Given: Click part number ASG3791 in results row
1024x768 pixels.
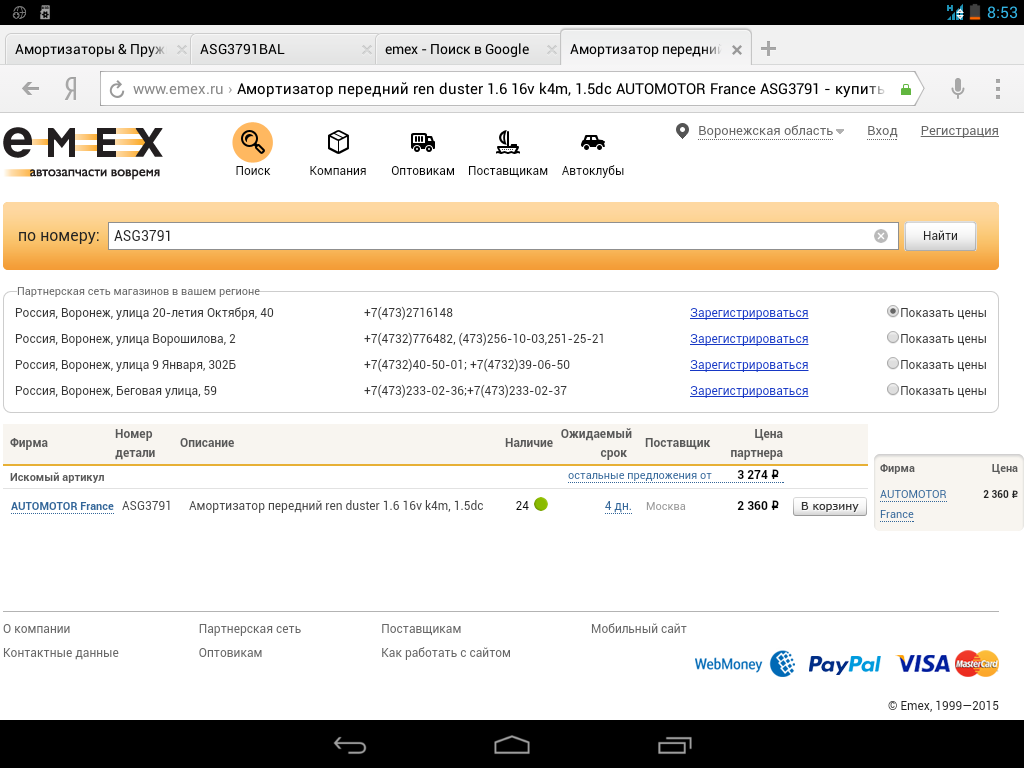Looking at the screenshot, I should pyautogui.click(x=146, y=506).
